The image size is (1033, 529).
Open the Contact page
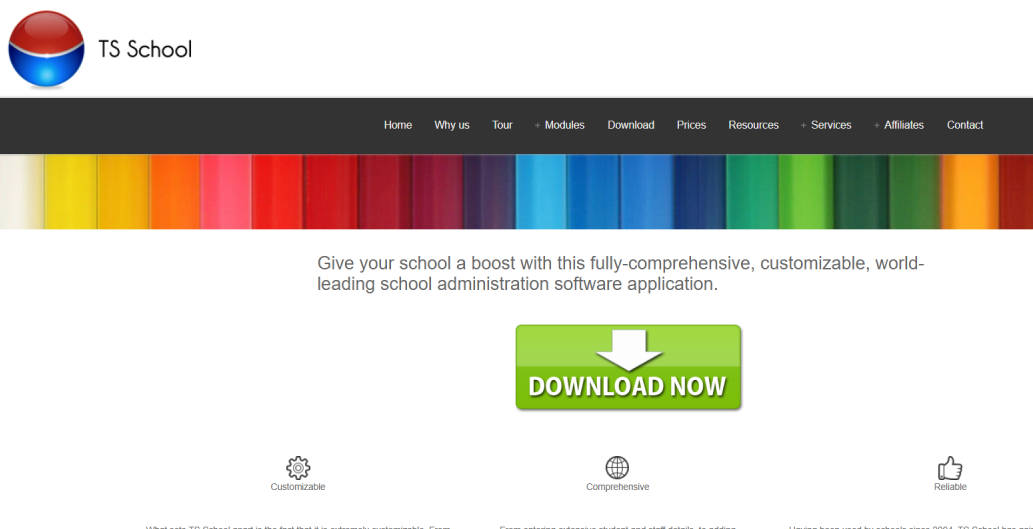pos(965,125)
